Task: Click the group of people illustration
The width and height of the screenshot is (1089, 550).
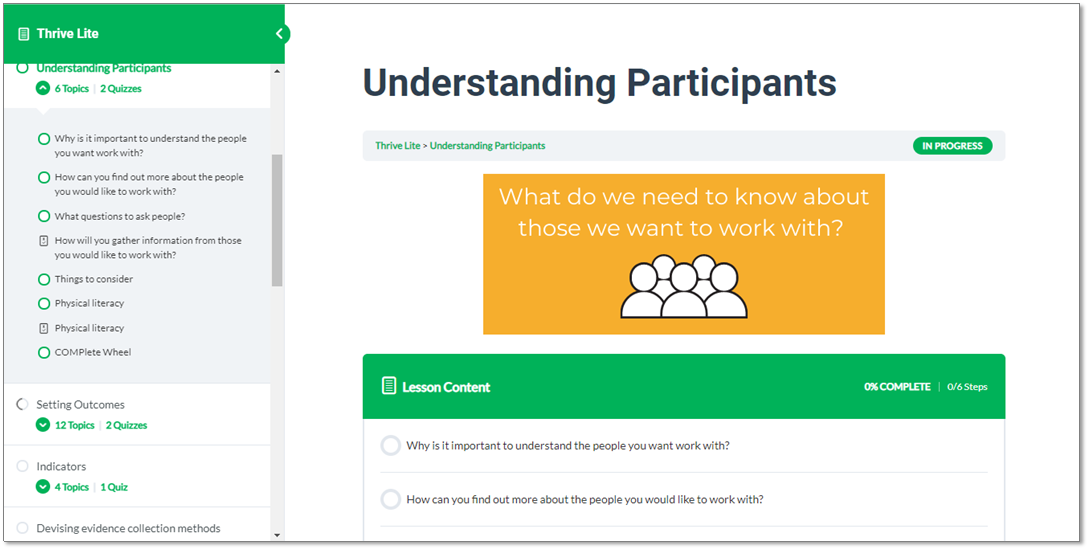Action: point(684,286)
